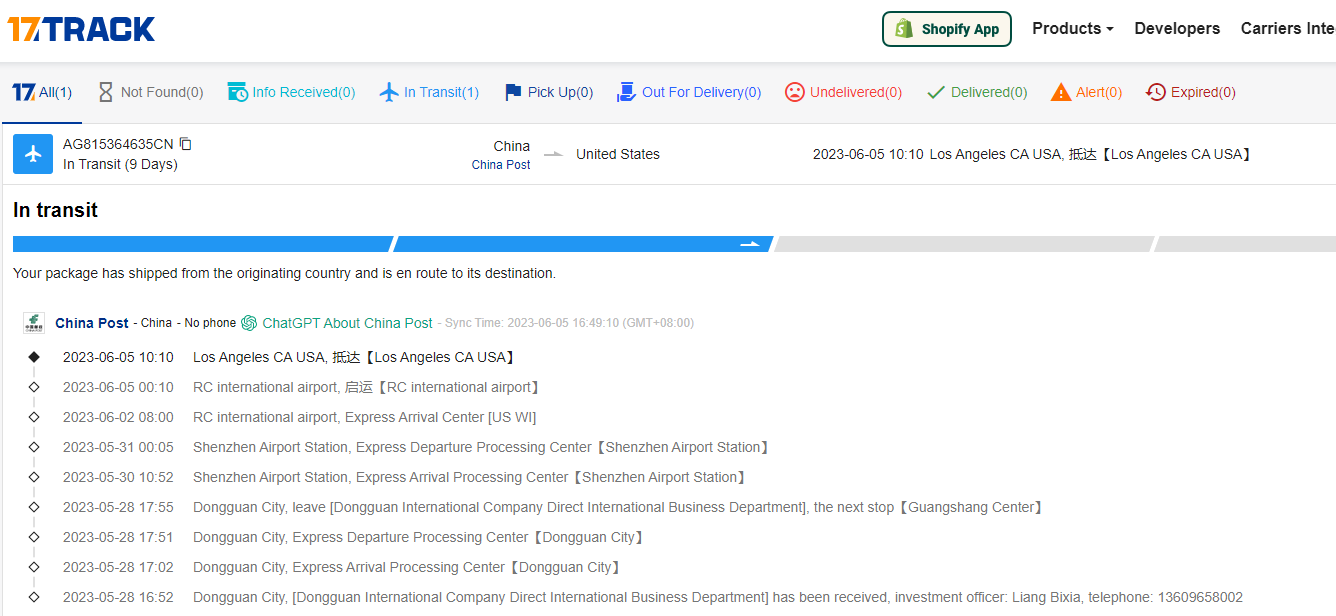Click the 17TRACK logo
The image size is (1336, 616).
click(82, 29)
